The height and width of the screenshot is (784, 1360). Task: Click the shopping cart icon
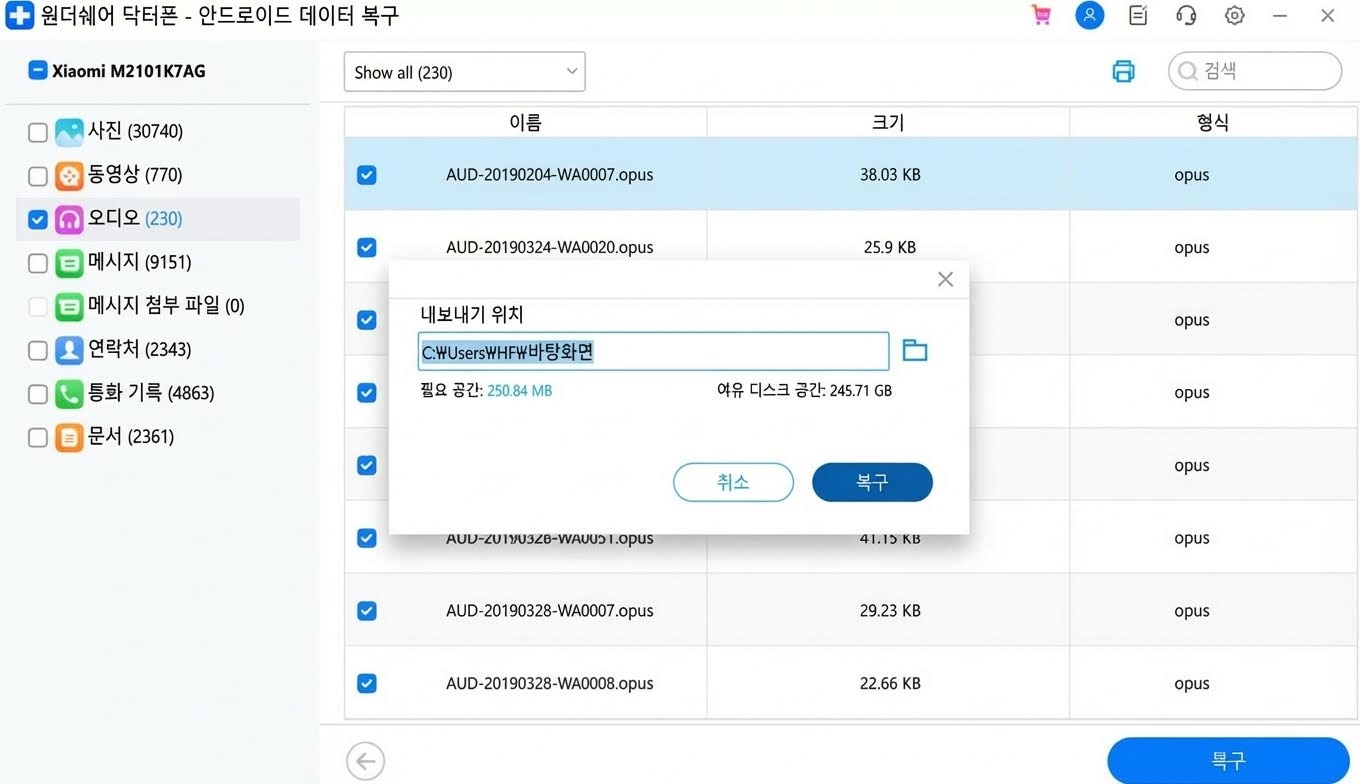click(x=1041, y=16)
